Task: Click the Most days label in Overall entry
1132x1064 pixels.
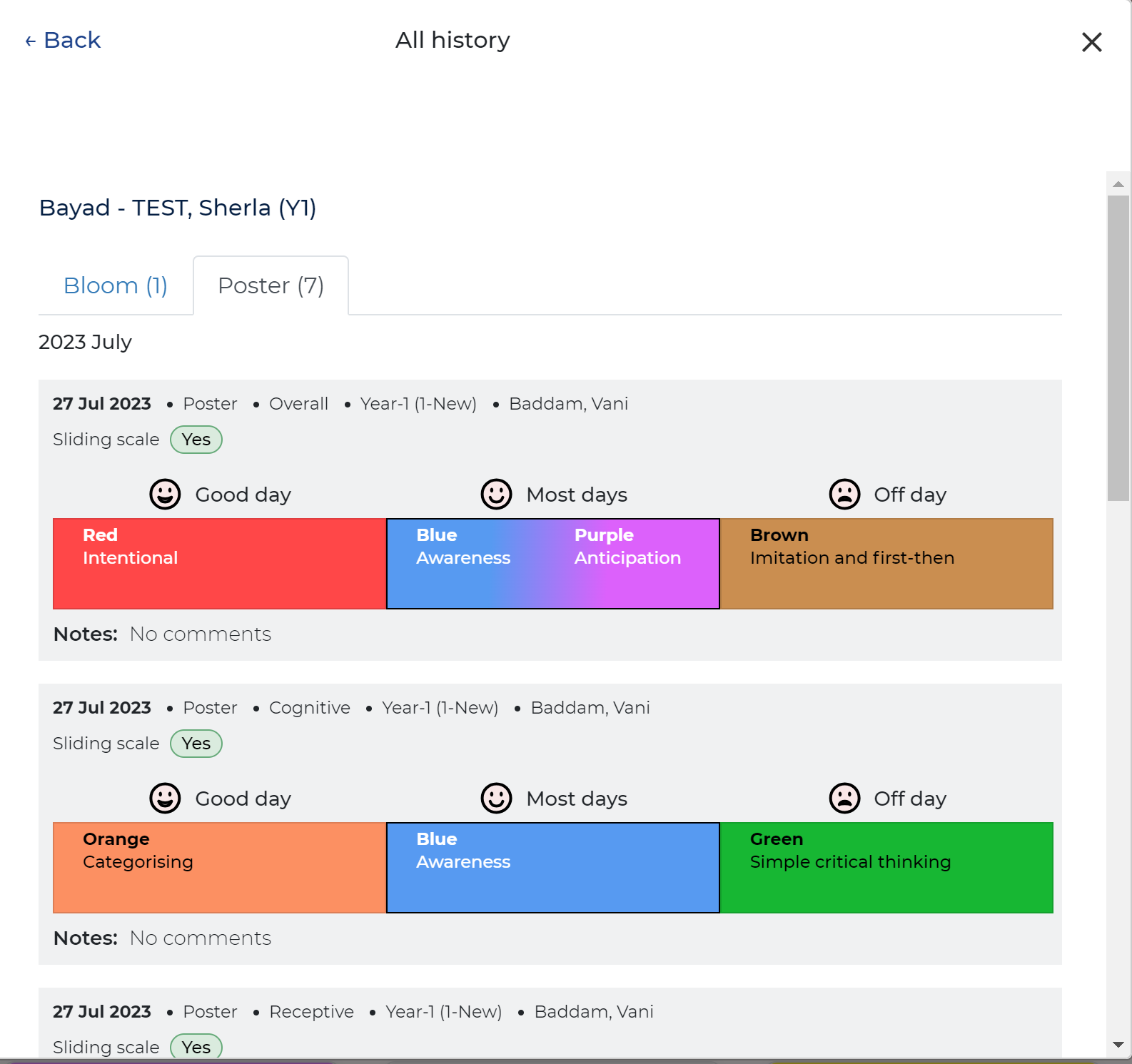Action: [x=577, y=495]
